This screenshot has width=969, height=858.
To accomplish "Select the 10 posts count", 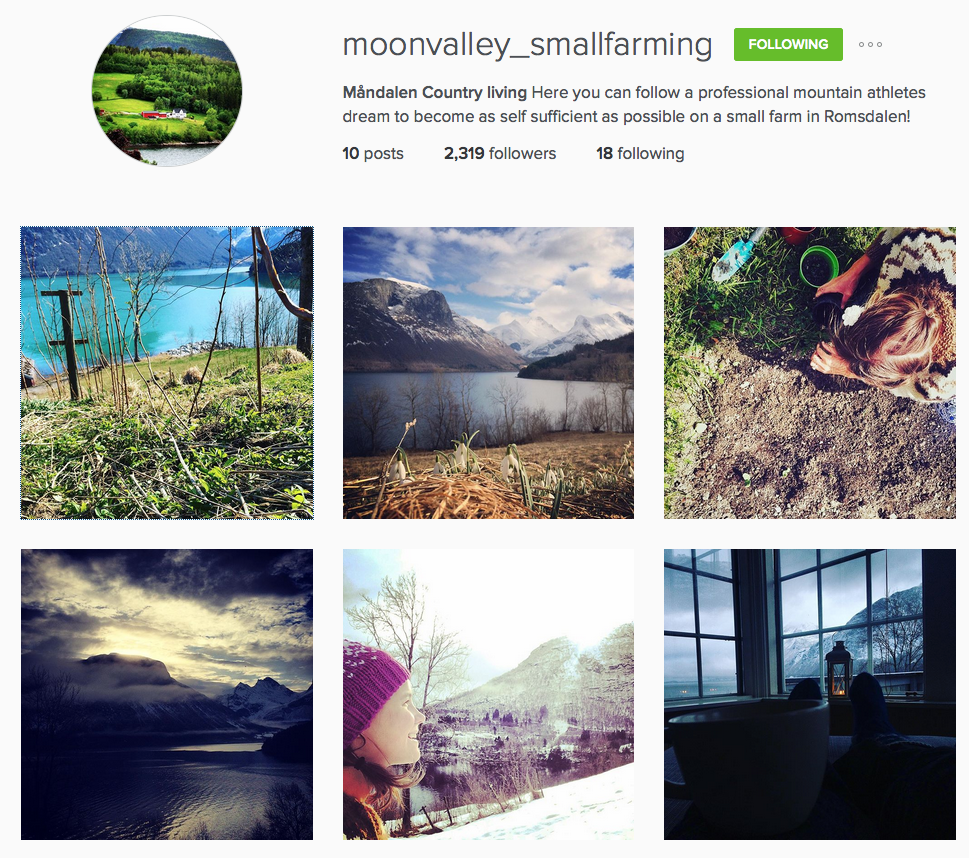I will pos(373,153).
